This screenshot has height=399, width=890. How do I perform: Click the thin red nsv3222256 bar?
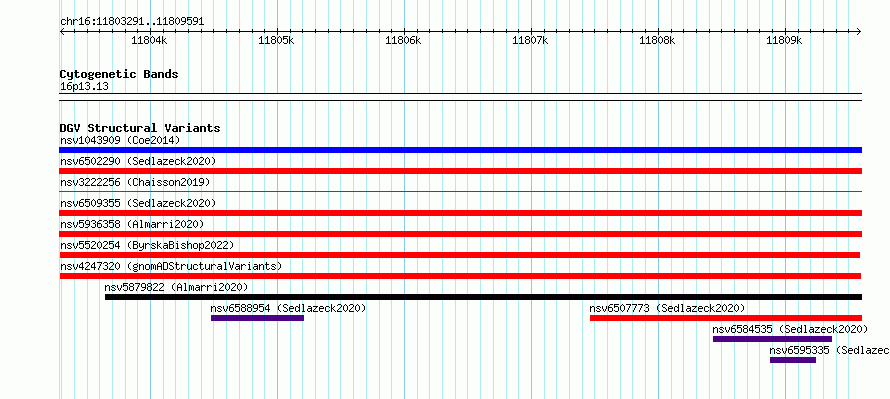pyautogui.click(x=460, y=192)
